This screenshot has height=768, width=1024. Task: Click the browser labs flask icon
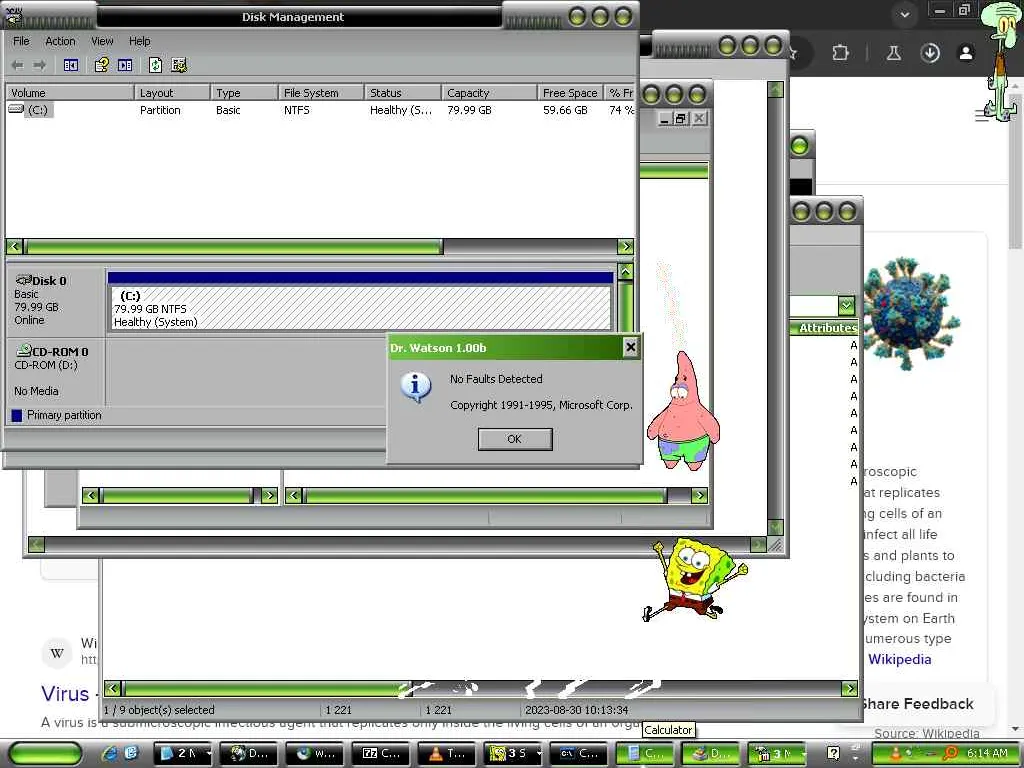click(x=893, y=53)
